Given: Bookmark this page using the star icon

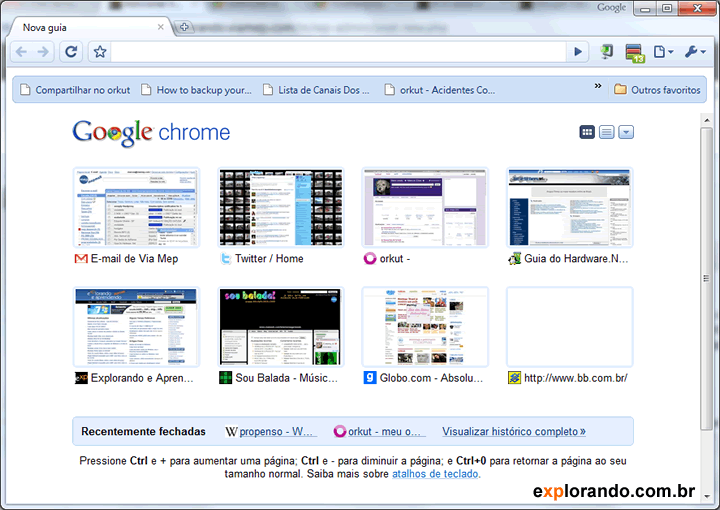Looking at the screenshot, I should point(100,52).
